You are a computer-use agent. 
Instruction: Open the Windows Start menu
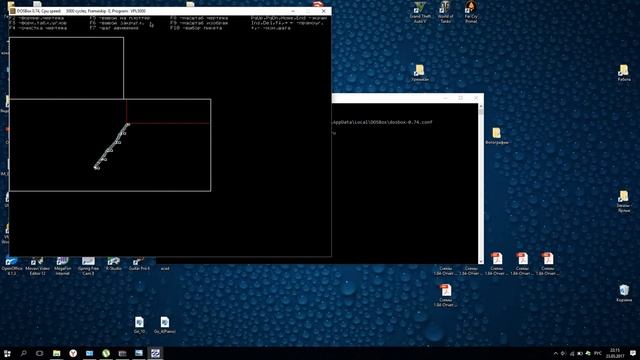click(x=7, y=353)
